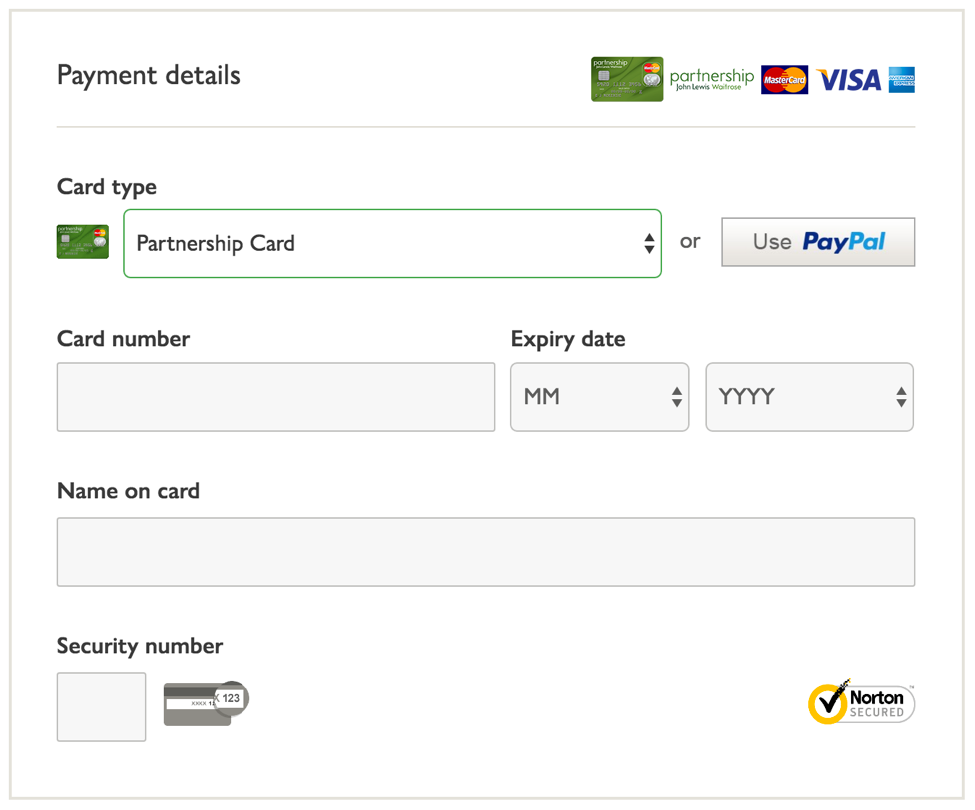Click the Payment details heading

coord(149,76)
